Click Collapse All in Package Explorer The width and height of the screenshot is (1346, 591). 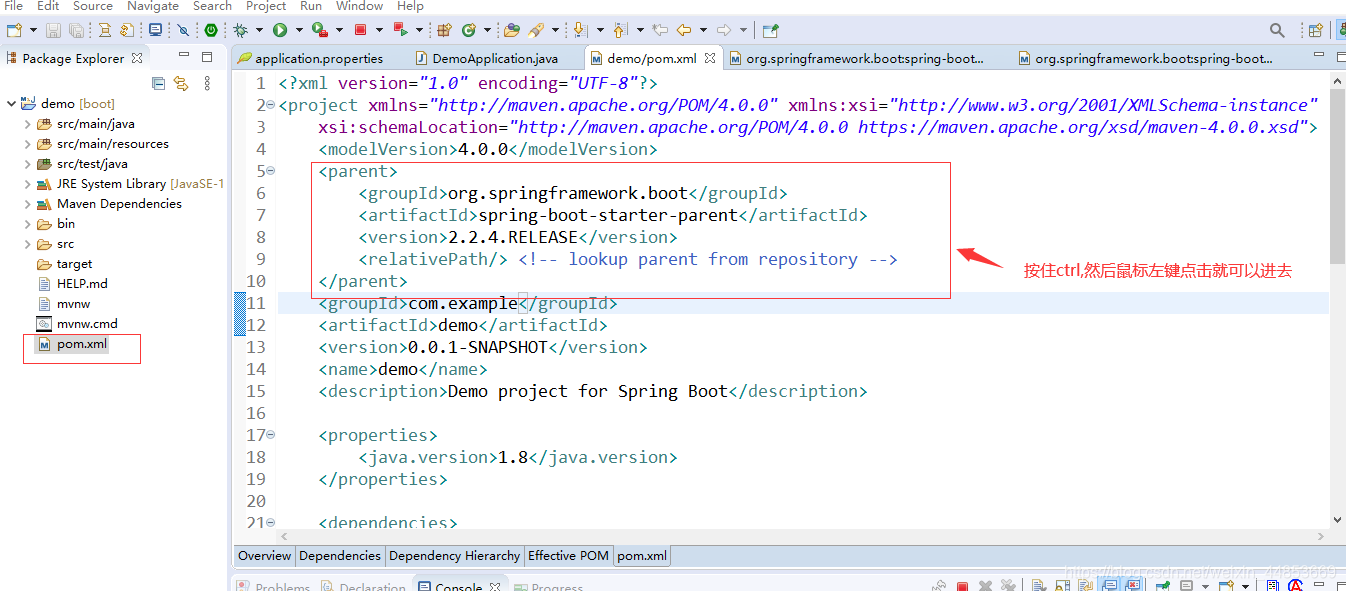coord(158,83)
